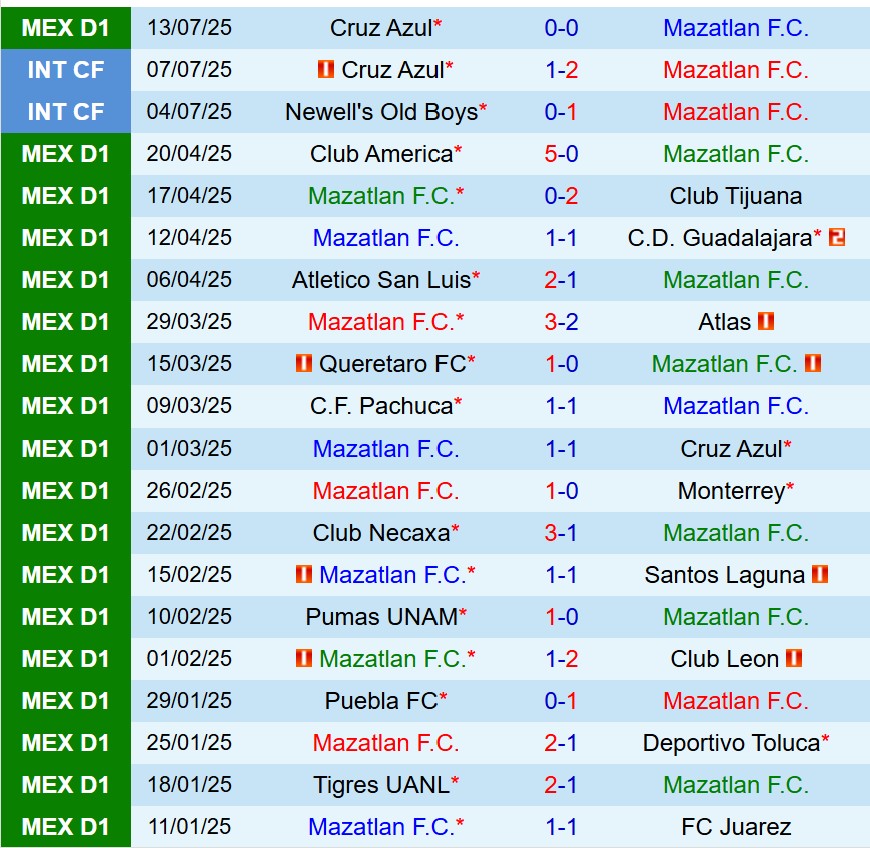Open the 3-2 score against Atlas
Viewport: 870px width, 848px height.
(x=561, y=322)
